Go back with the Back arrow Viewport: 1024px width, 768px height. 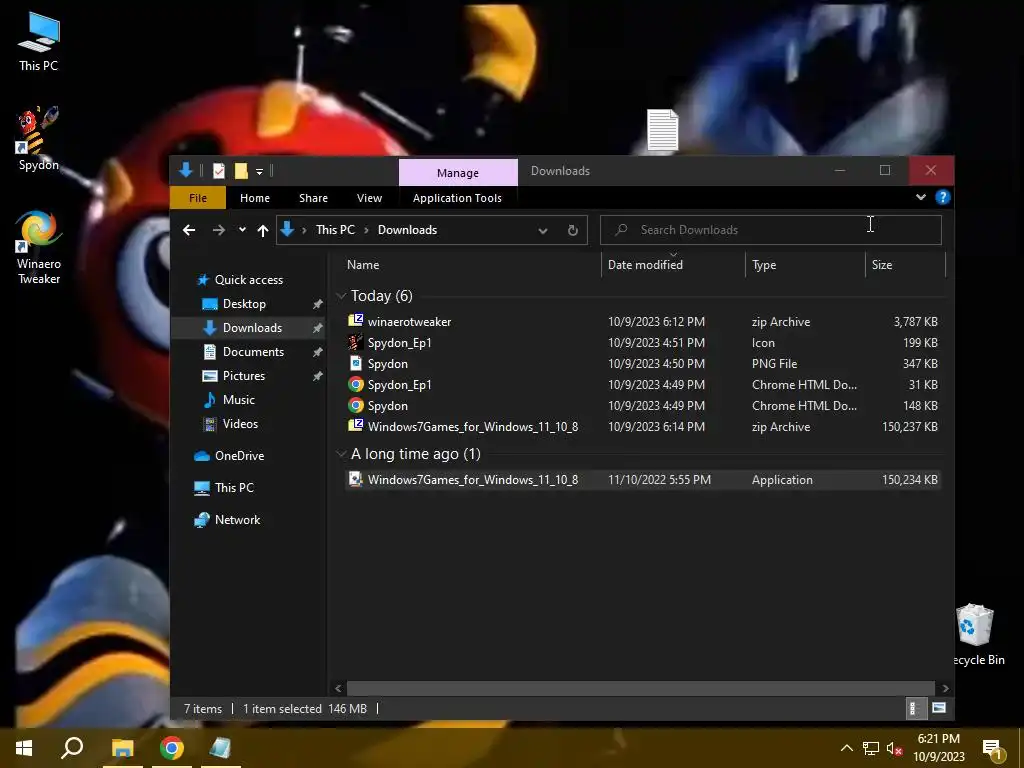(x=189, y=230)
